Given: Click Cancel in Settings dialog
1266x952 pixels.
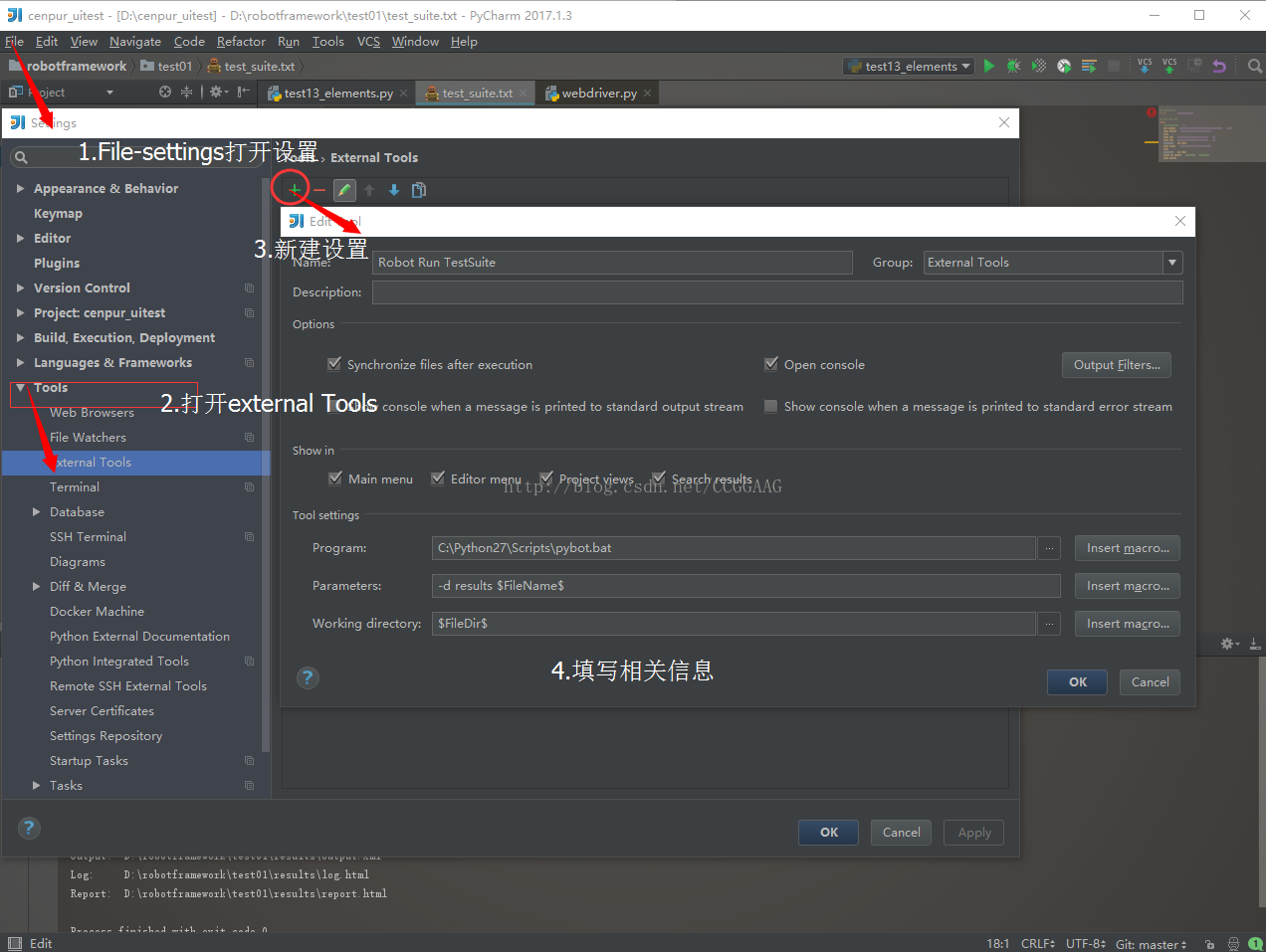Looking at the screenshot, I should coord(902,833).
